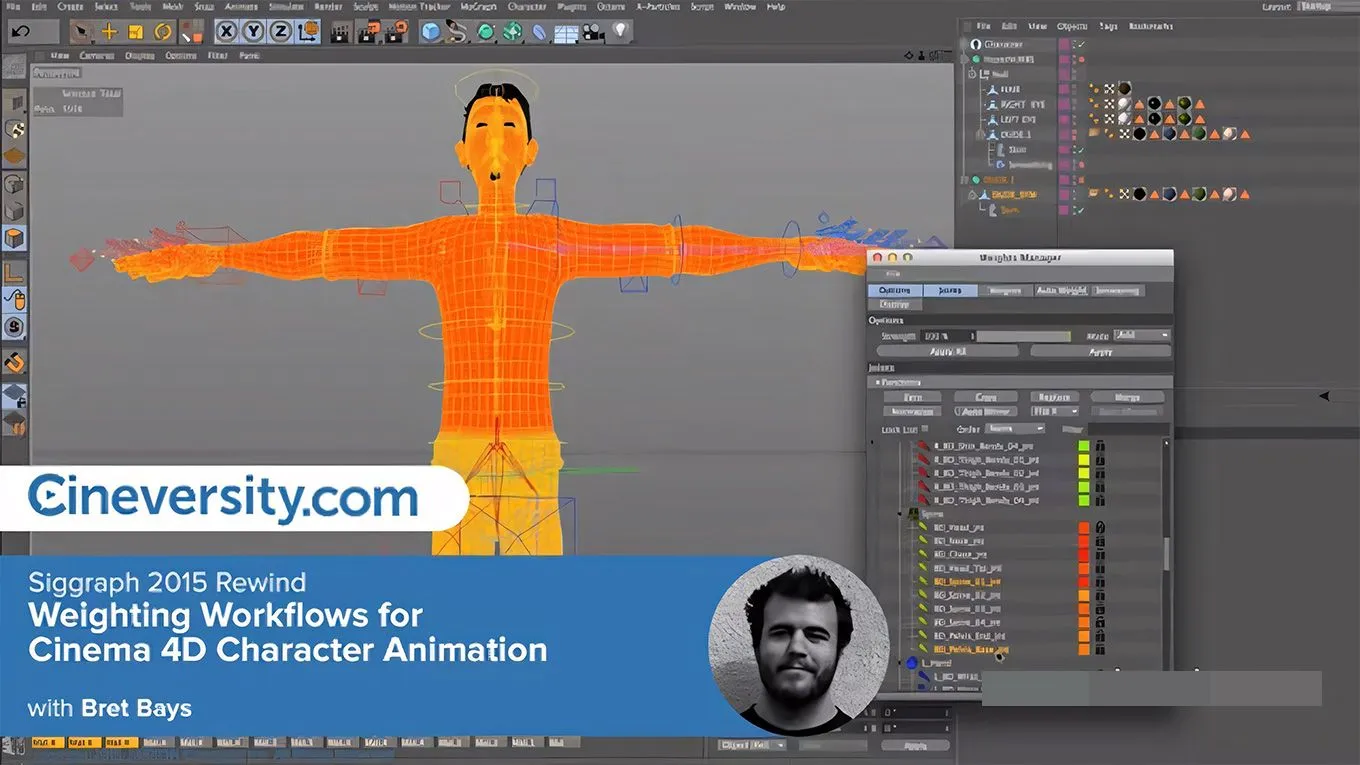This screenshot has height=765, width=1360.
Task: Click the Undo arrow icon
Action: 21,31
